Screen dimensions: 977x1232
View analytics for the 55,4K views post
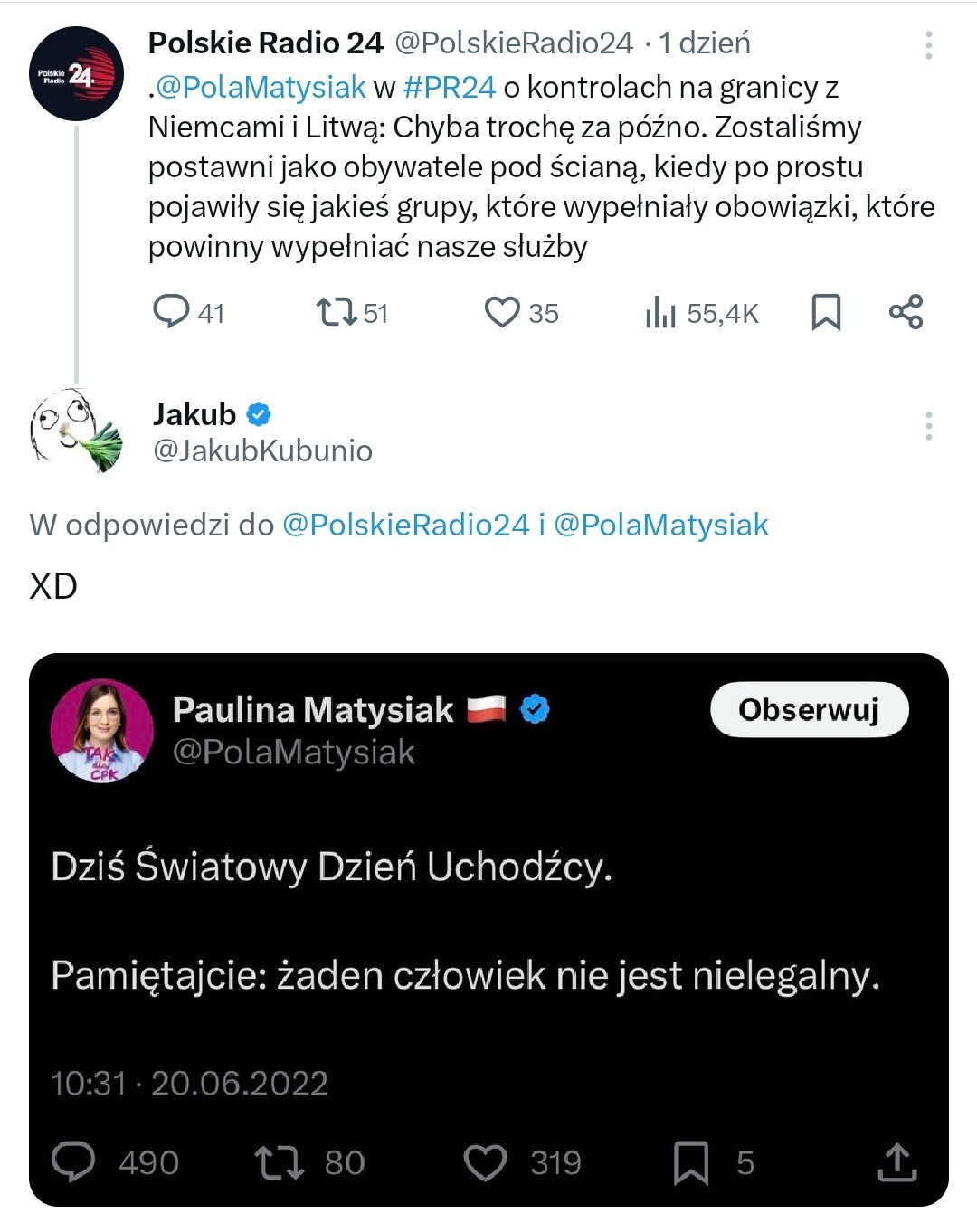[661, 313]
